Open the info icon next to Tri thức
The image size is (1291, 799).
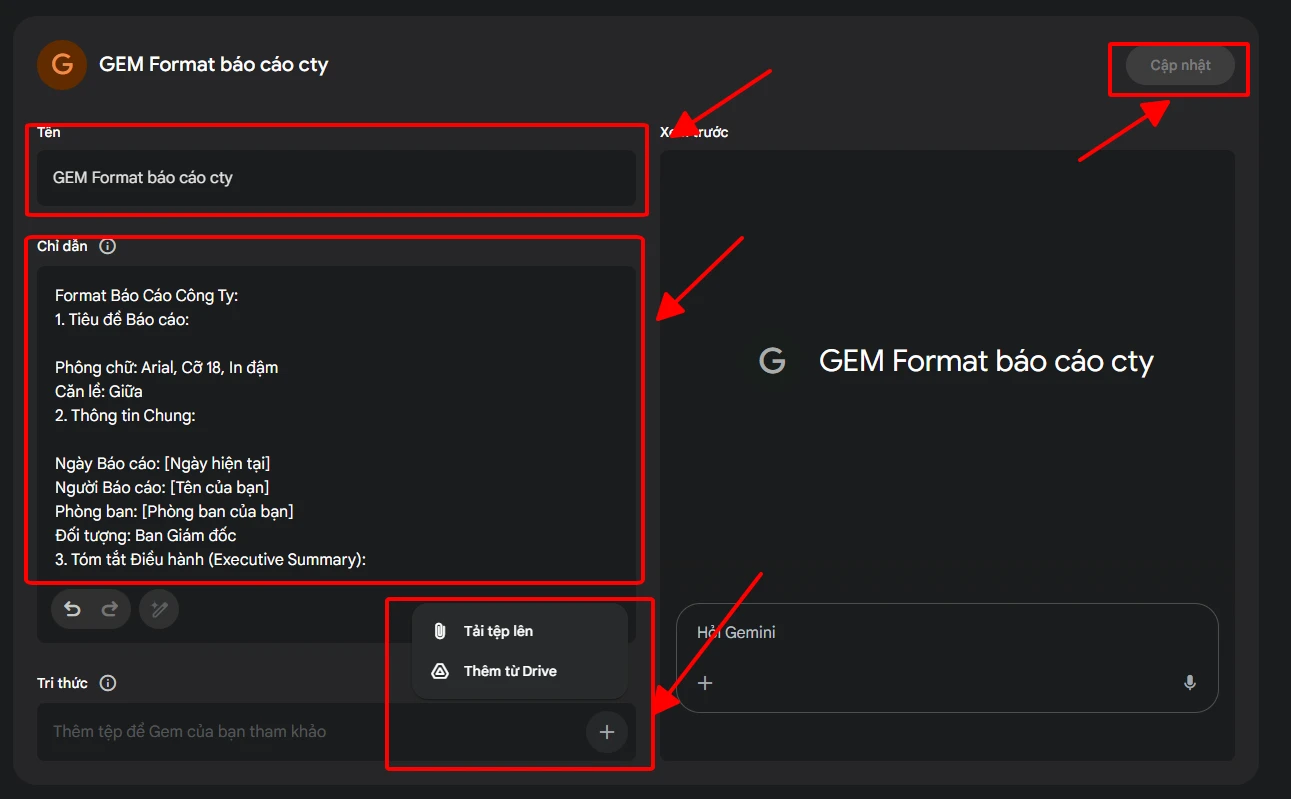tap(108, 683)
